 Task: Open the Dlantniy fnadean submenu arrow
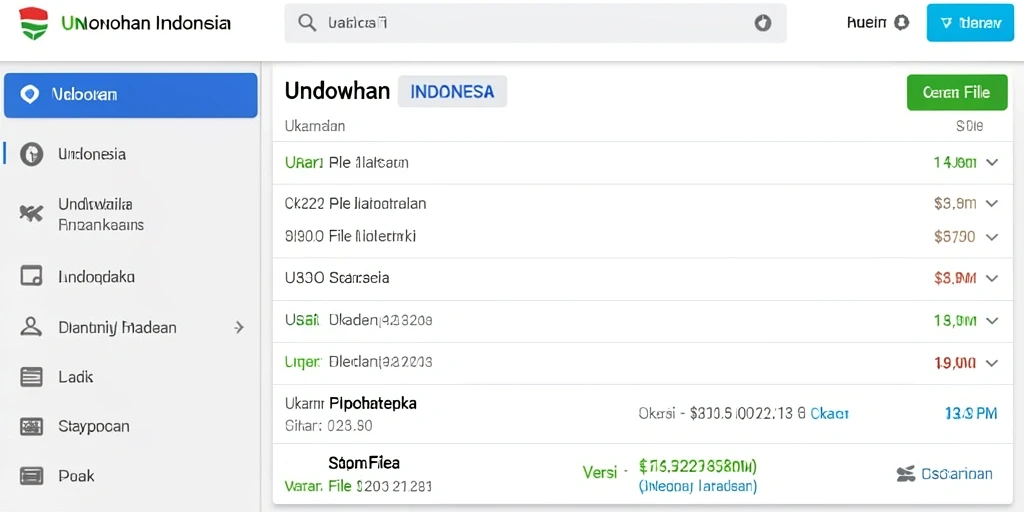point(239,328)
